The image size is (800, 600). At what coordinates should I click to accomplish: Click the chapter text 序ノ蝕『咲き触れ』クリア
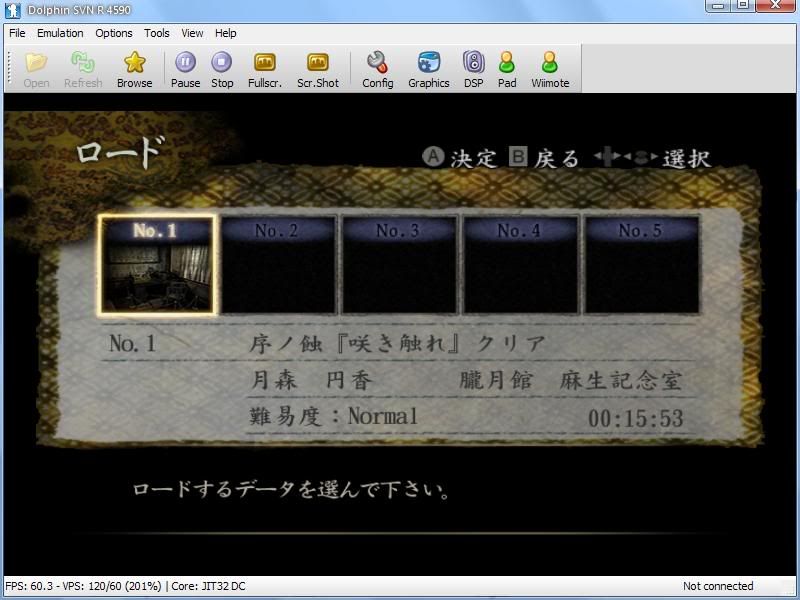[397, 344]
